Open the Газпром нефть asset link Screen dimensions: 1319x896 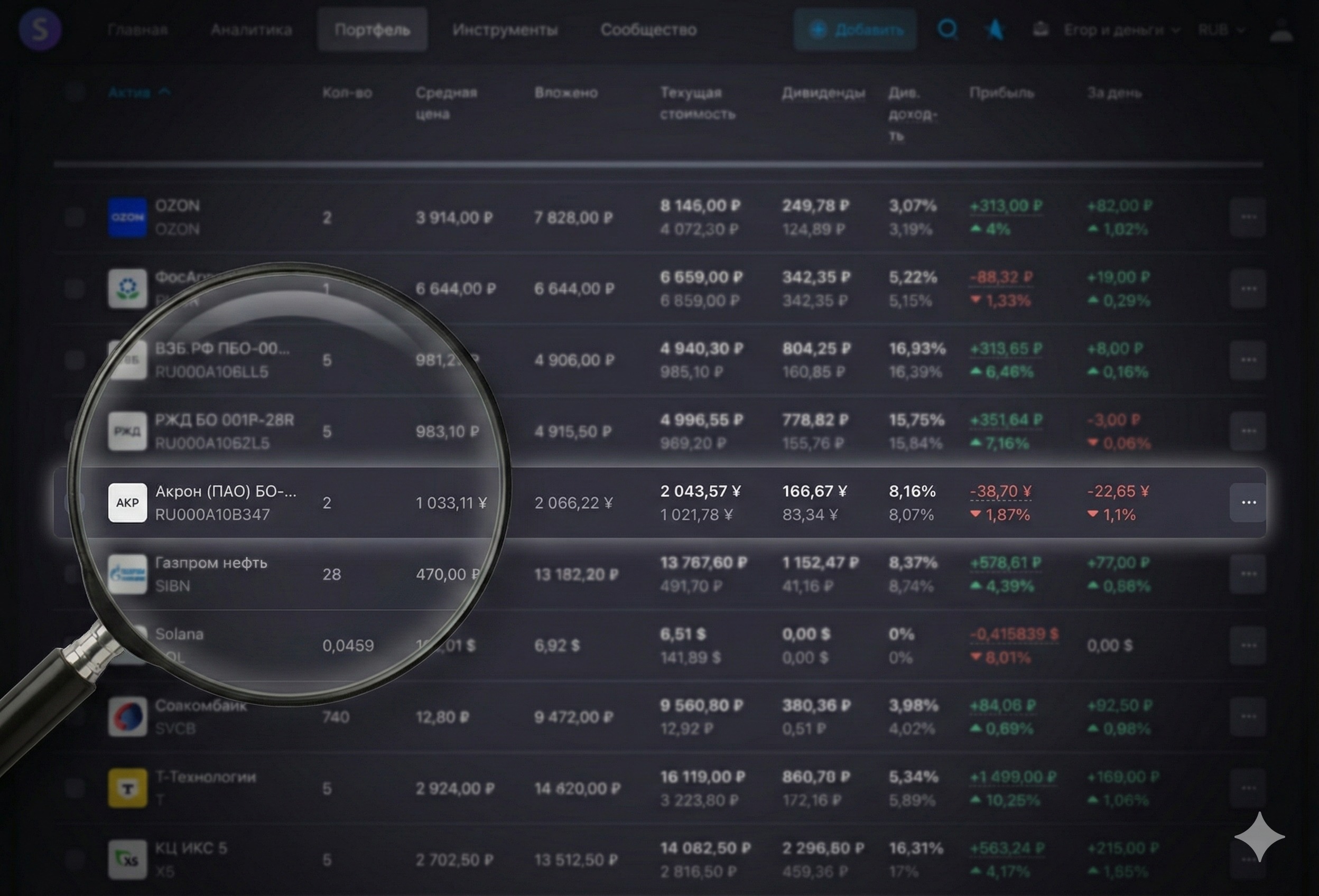click(210, 563)
